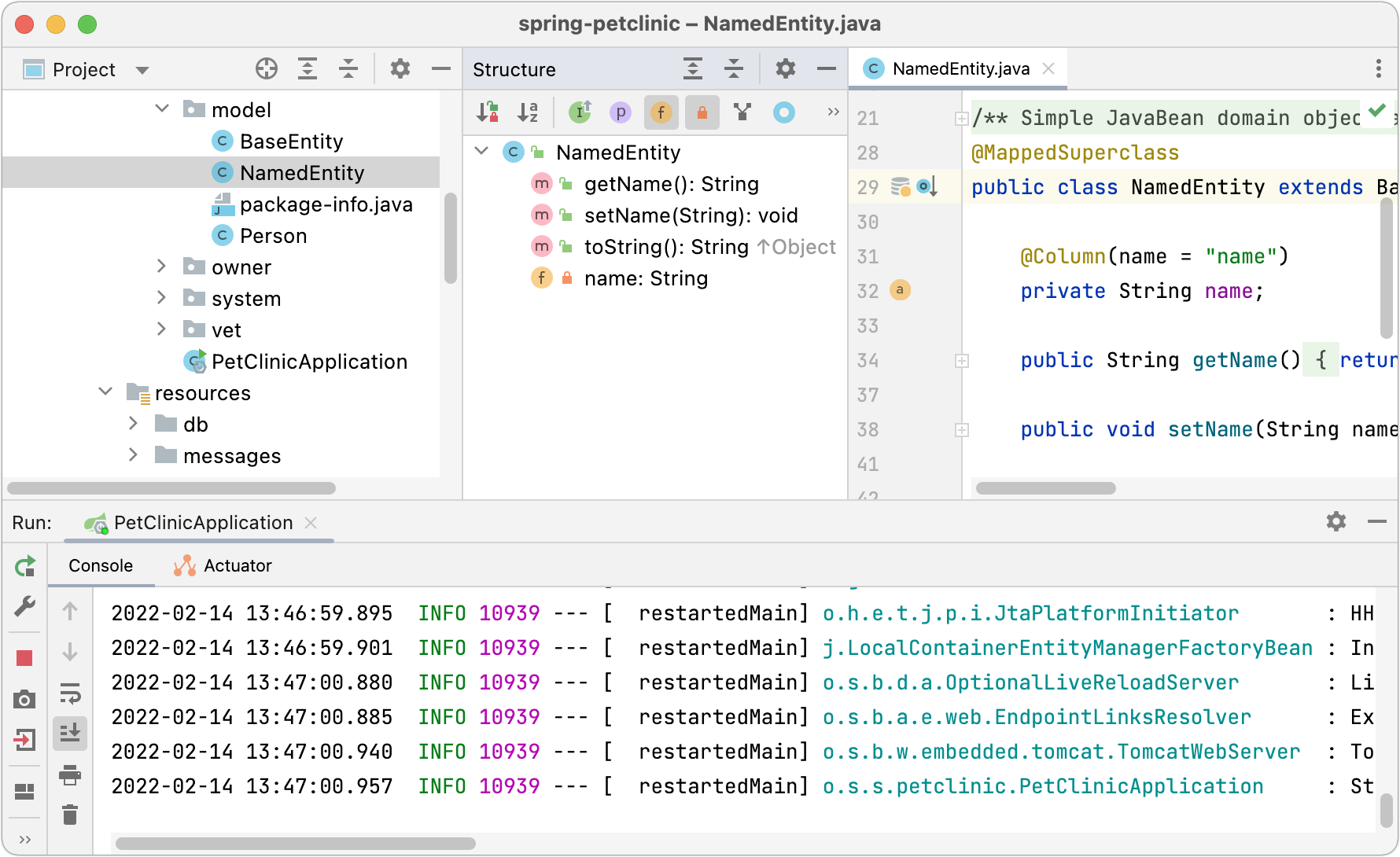The image size is (1400, 857).
Task: Toggle scroll to end in the console
Action: [70, 733]
